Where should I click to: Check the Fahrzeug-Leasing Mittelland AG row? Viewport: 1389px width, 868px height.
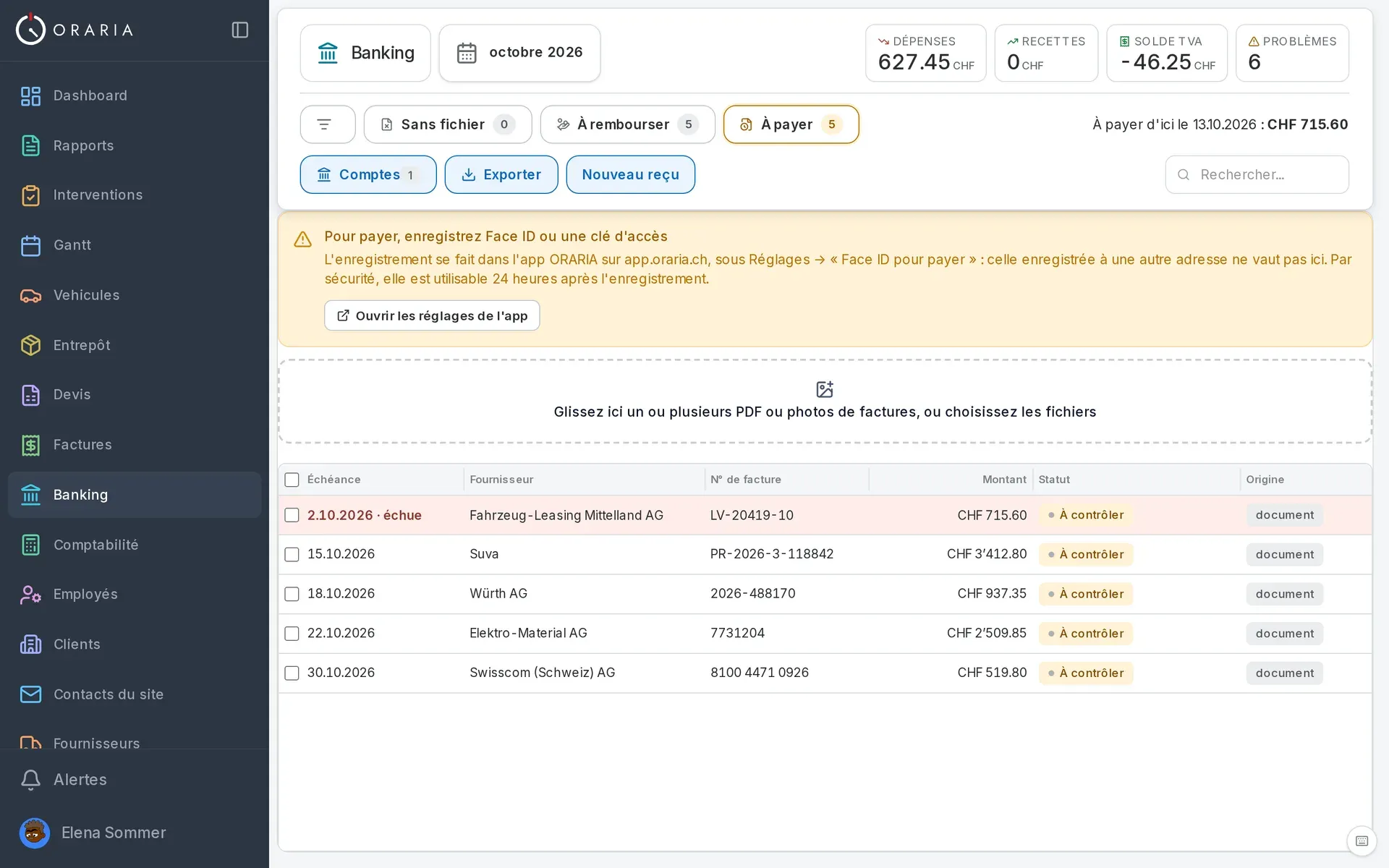tap(292, 515)
